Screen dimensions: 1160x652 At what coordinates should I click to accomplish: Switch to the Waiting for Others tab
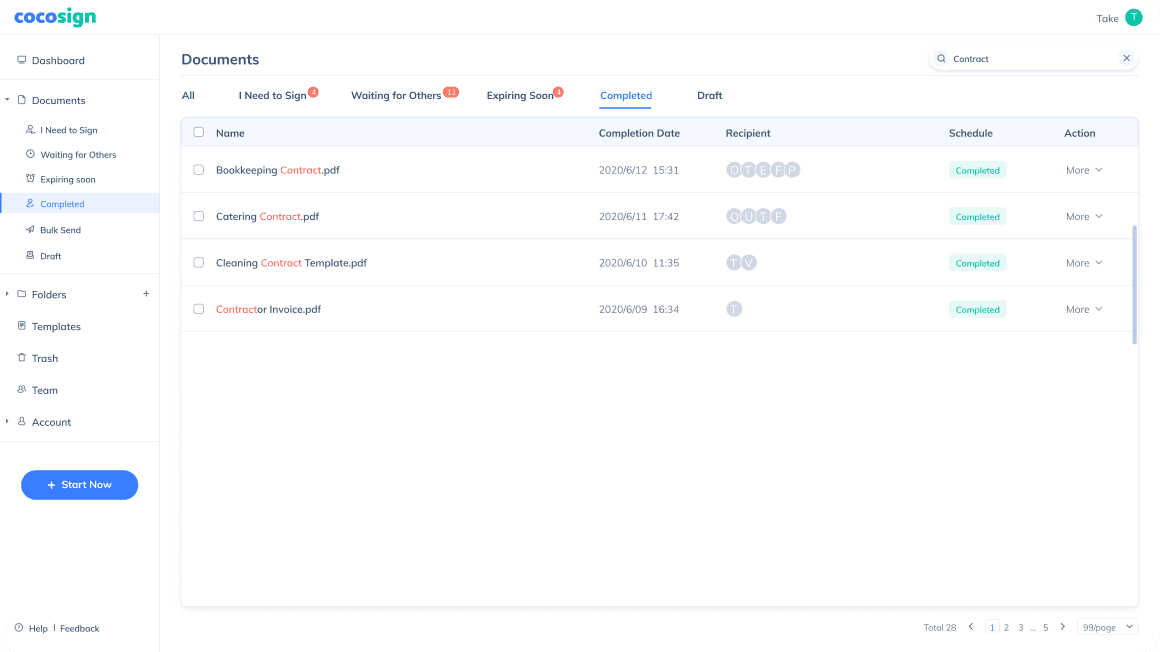(x=396, y=96)
